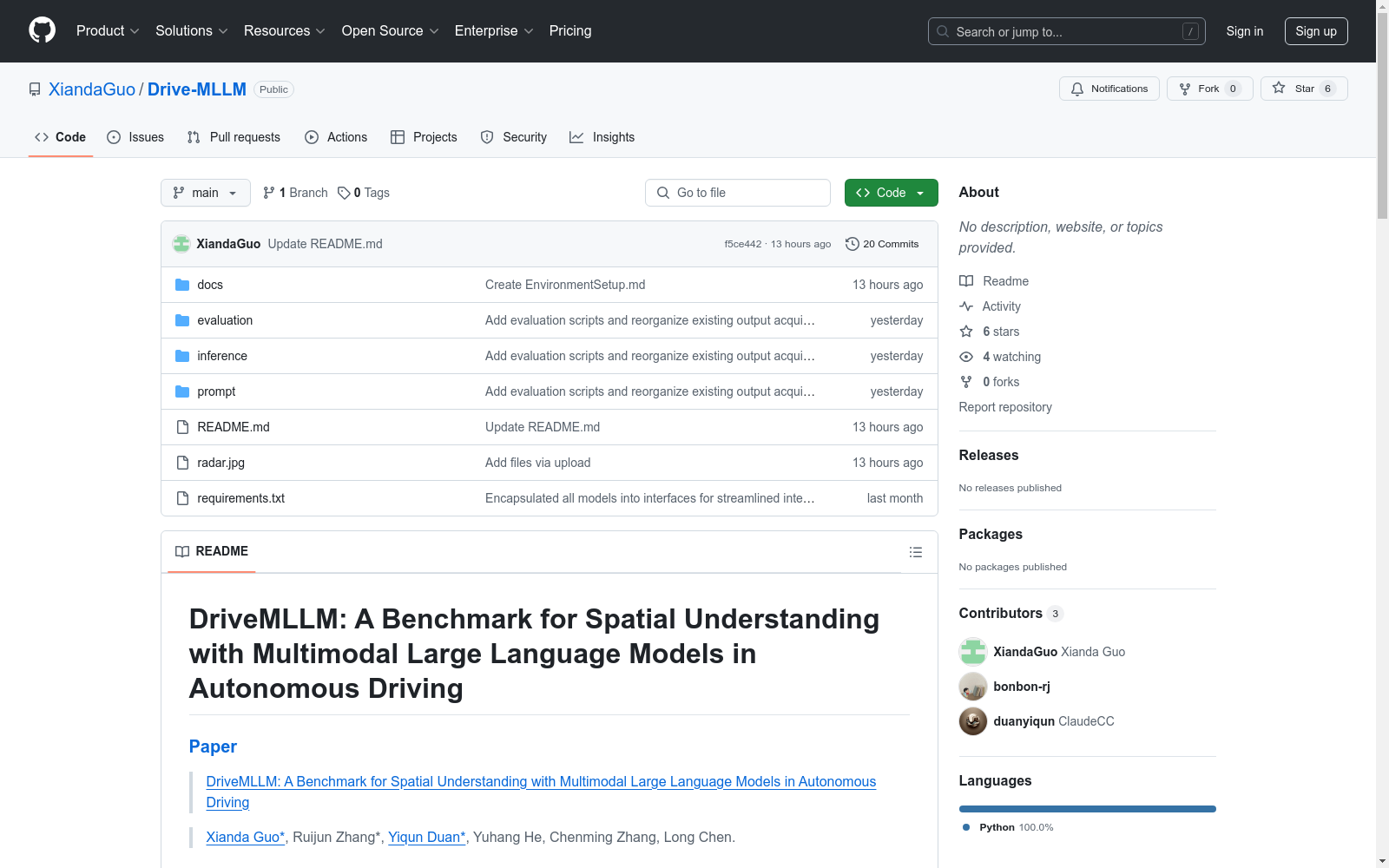Switch to the Issues tab
Viewport: 1389px width, 868px height.
coord(135,137)
